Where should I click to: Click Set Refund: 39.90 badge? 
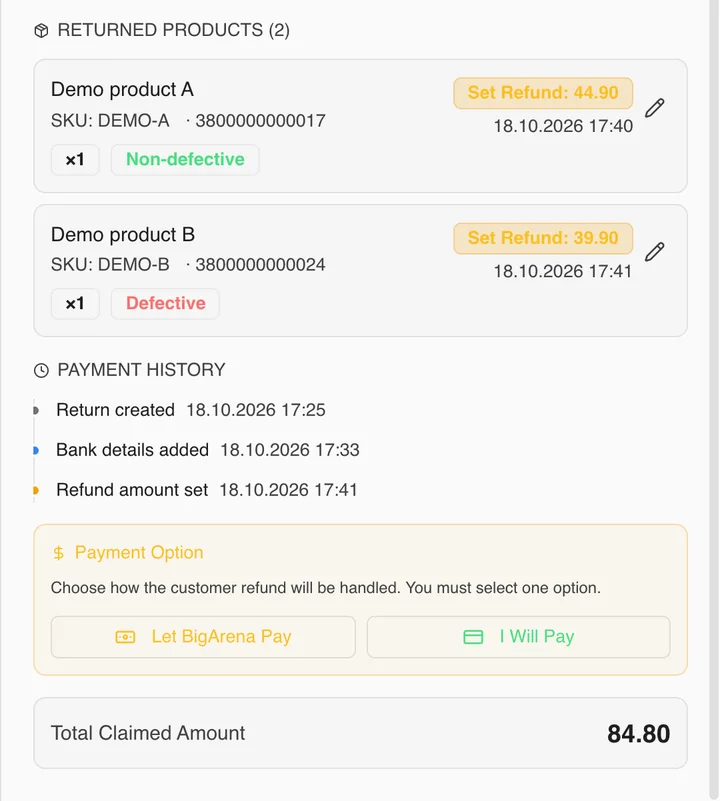pos(543,238)
